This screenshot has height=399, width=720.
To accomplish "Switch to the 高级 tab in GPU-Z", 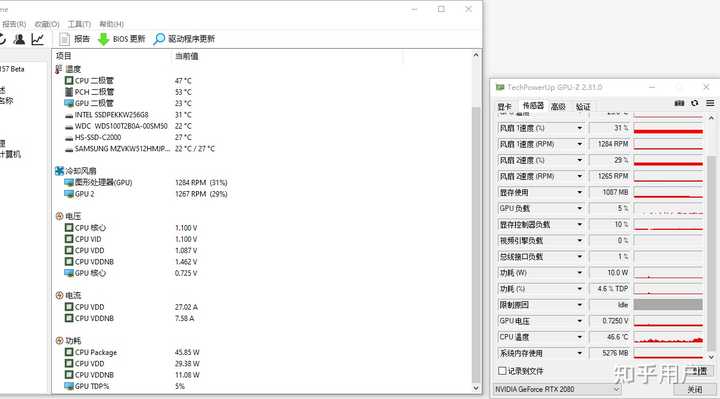I will pos(558,107).
